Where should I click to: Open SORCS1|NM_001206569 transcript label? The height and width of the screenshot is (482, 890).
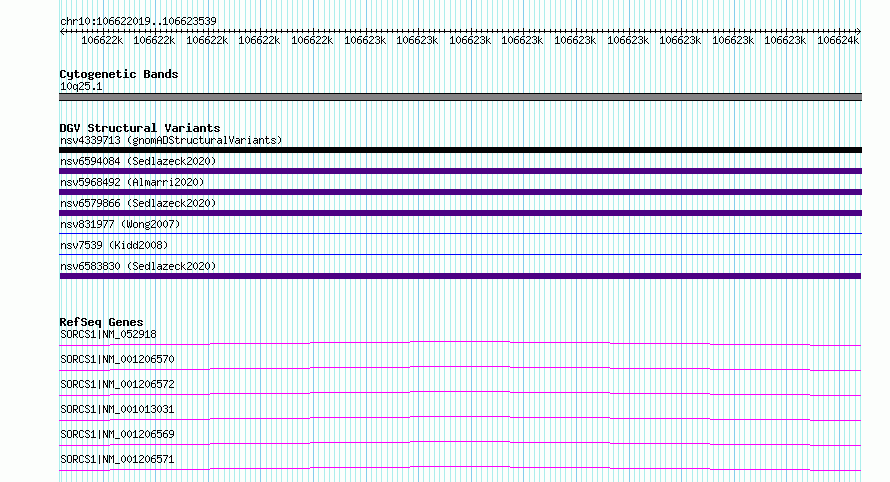point(117,434)
